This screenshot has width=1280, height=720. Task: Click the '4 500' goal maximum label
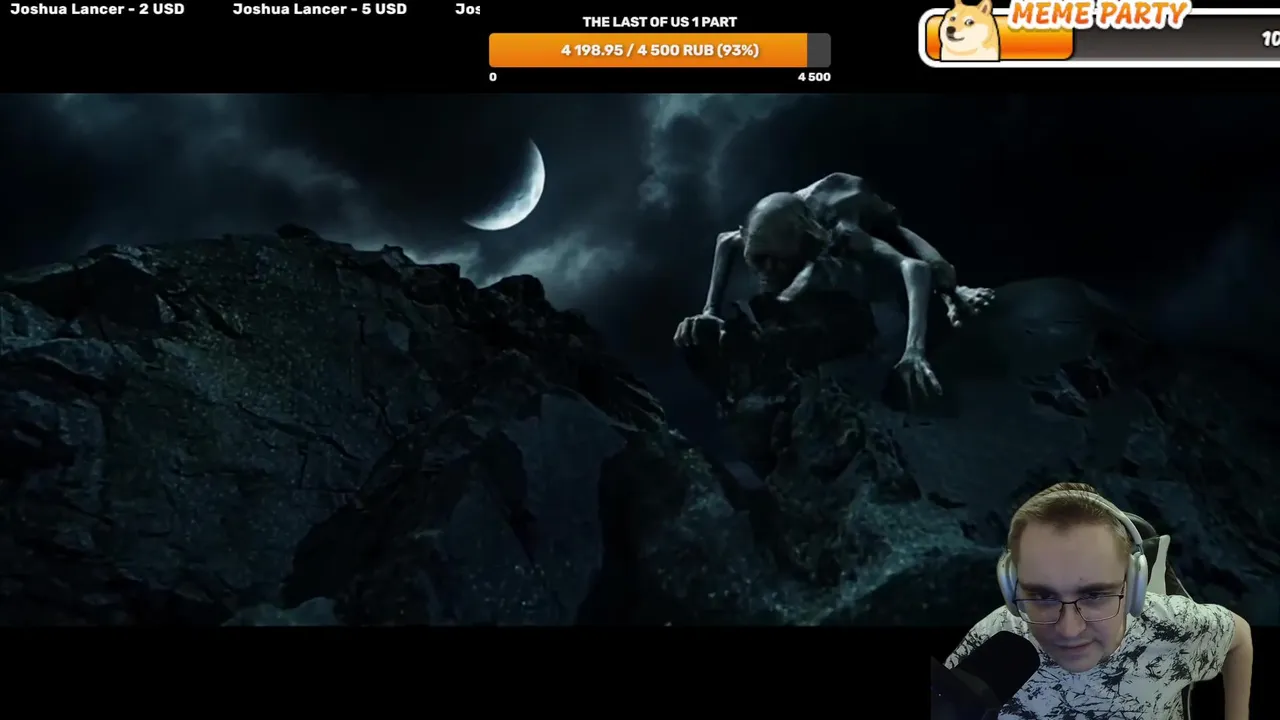(813, 77)
